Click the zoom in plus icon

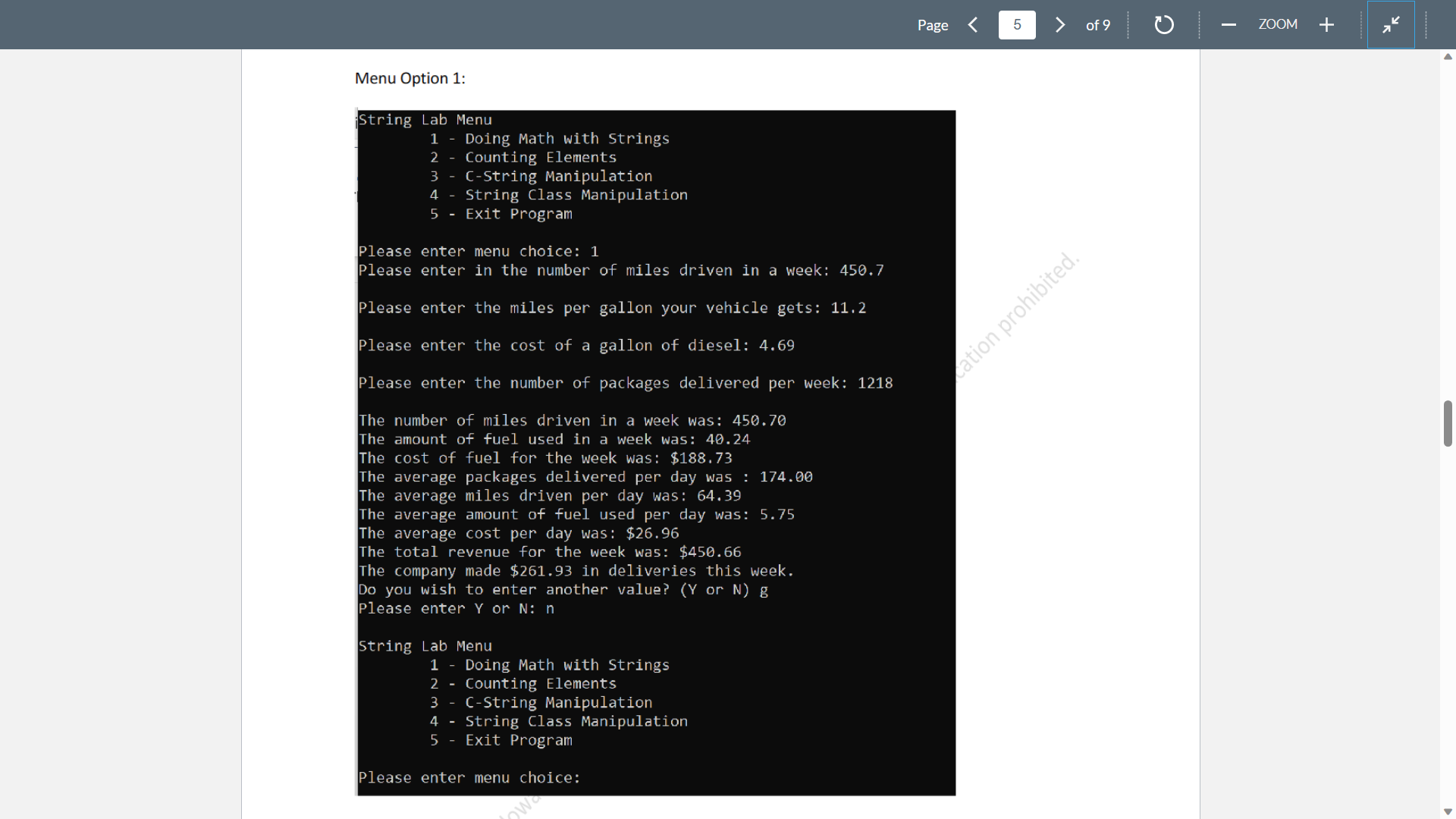pos(1328,24)
